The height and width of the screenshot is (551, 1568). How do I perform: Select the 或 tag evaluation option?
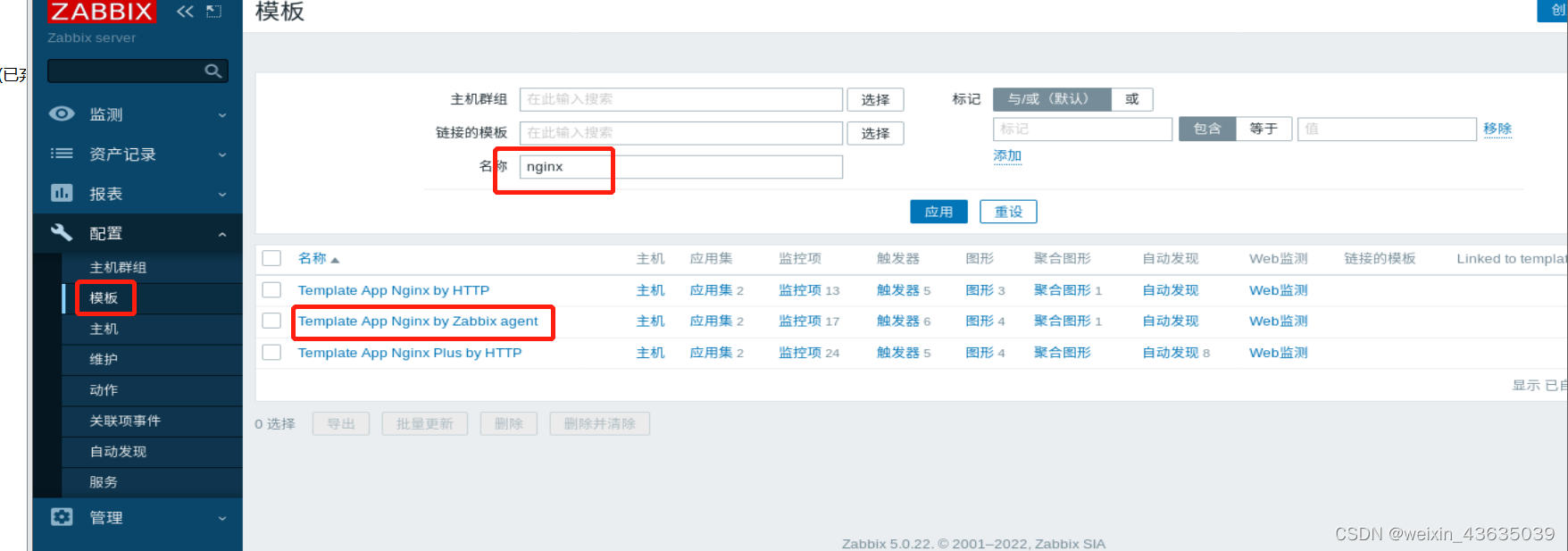1132,99
